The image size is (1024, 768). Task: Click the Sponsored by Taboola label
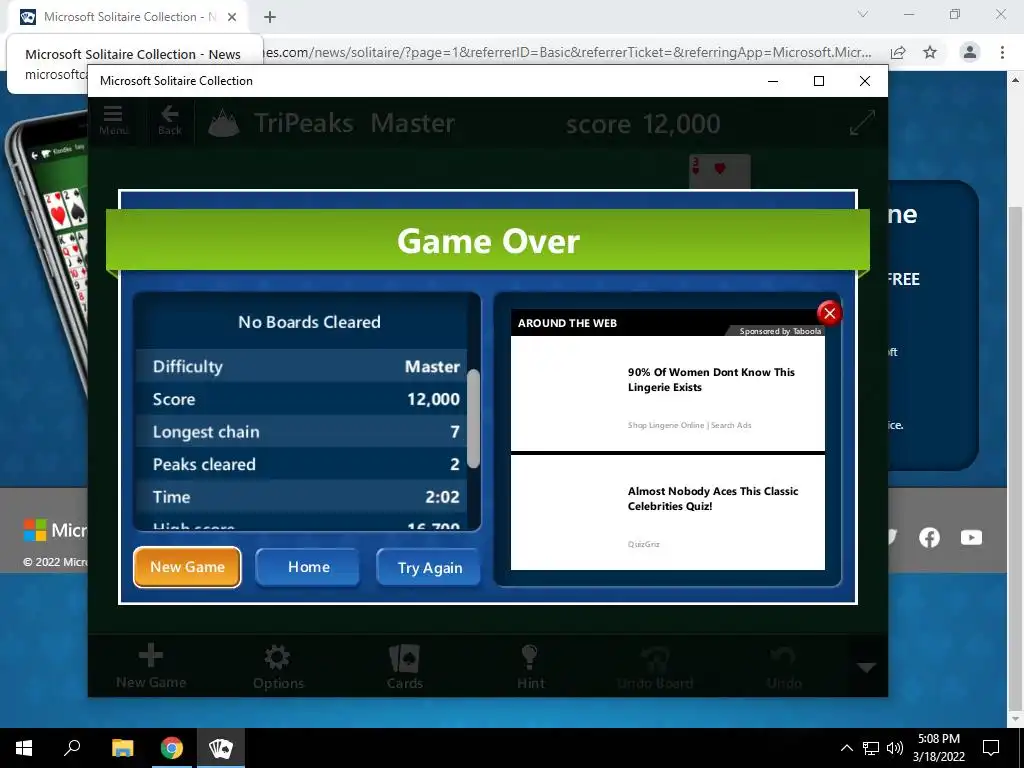(x=780, y=331)
